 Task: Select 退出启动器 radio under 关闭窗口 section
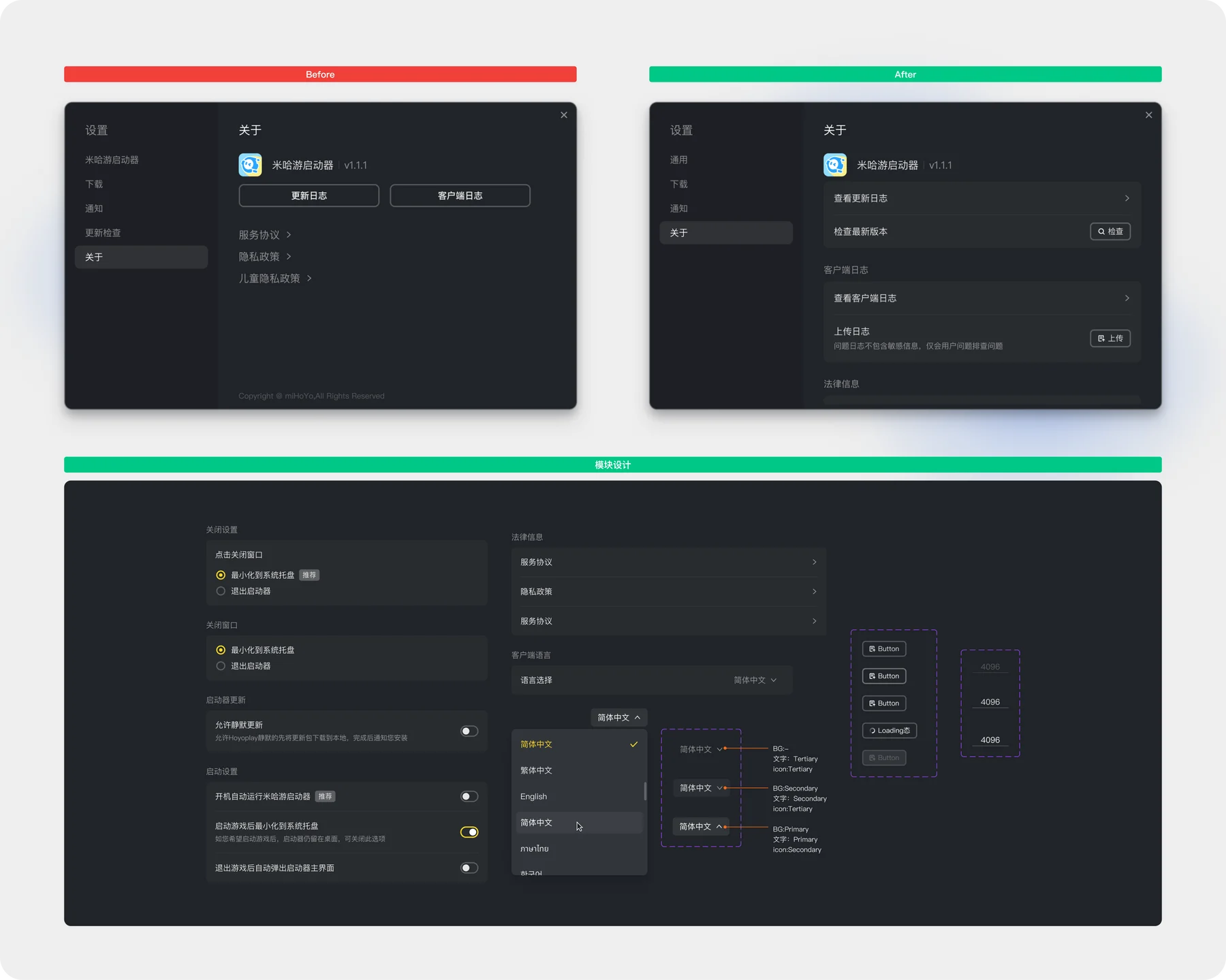[x=221, y=666]
